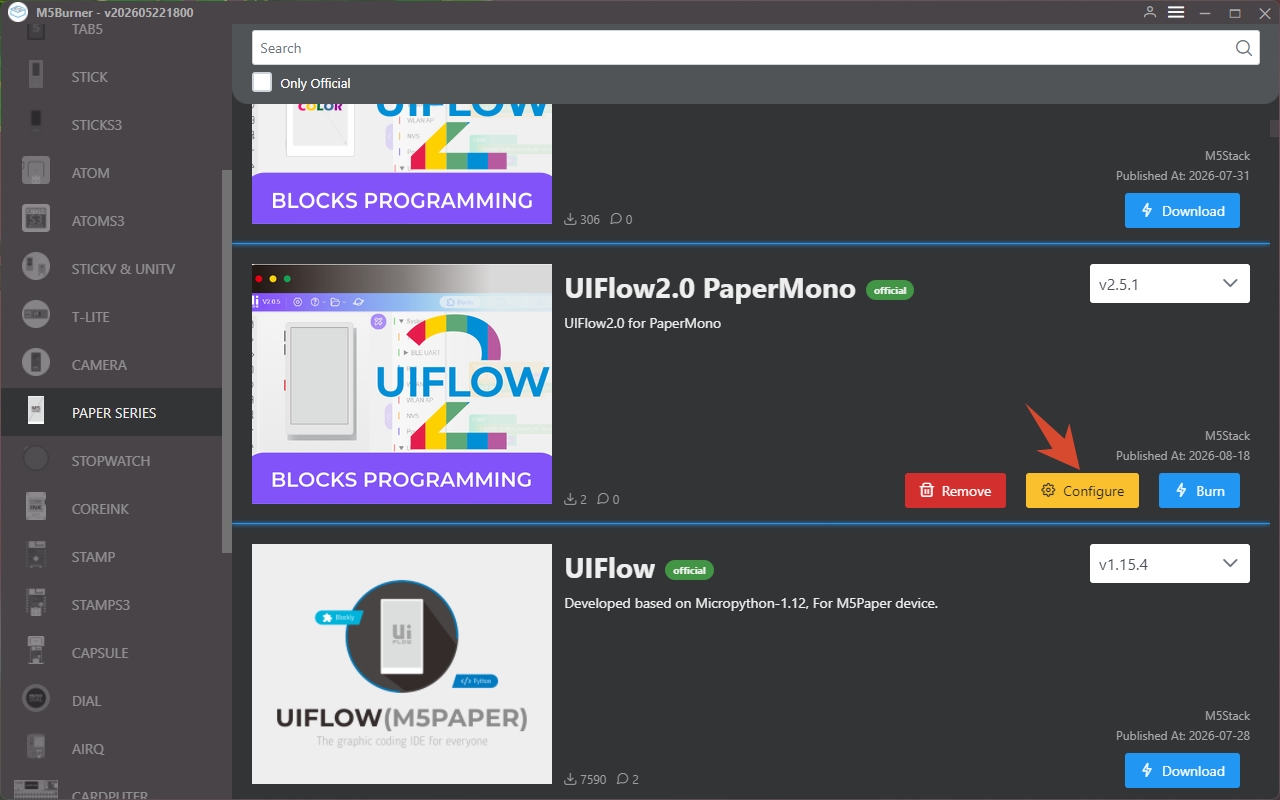This screenshot has height=800, width=1280.
Task: Open the AIRQ category
Action: (111, 748)
